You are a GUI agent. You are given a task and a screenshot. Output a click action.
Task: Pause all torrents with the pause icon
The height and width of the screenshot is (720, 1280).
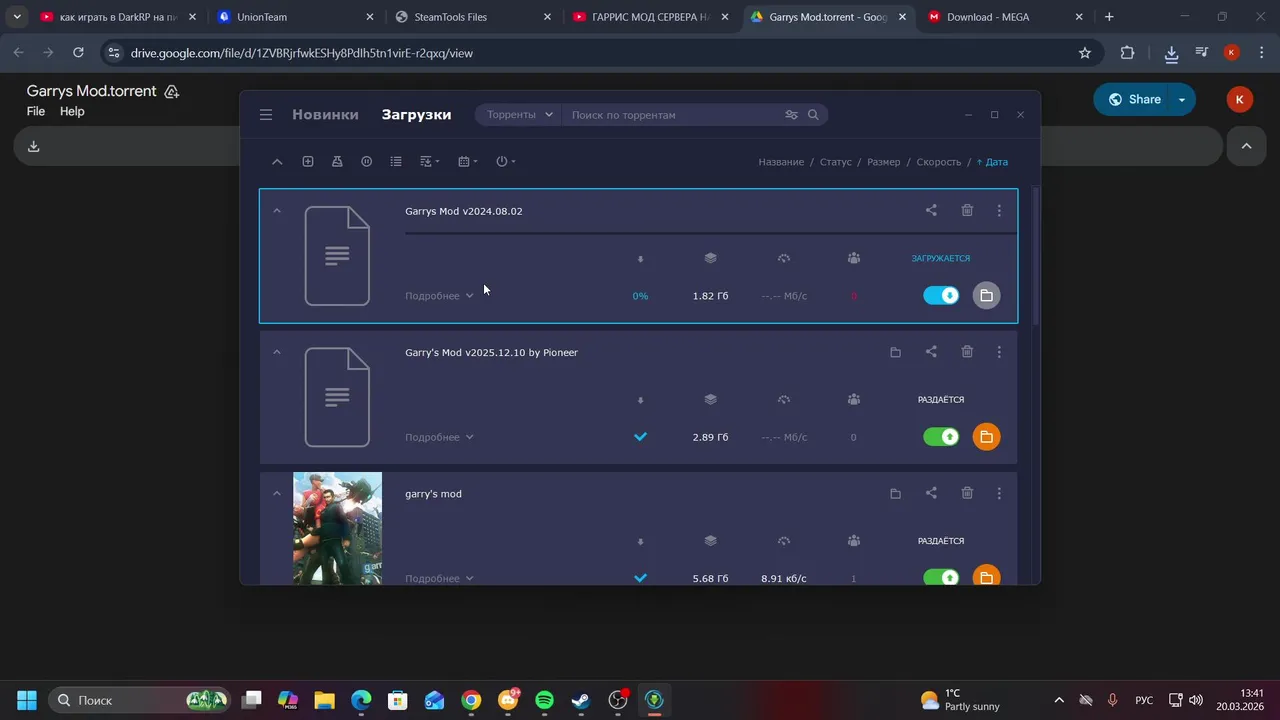pos(367,162)
